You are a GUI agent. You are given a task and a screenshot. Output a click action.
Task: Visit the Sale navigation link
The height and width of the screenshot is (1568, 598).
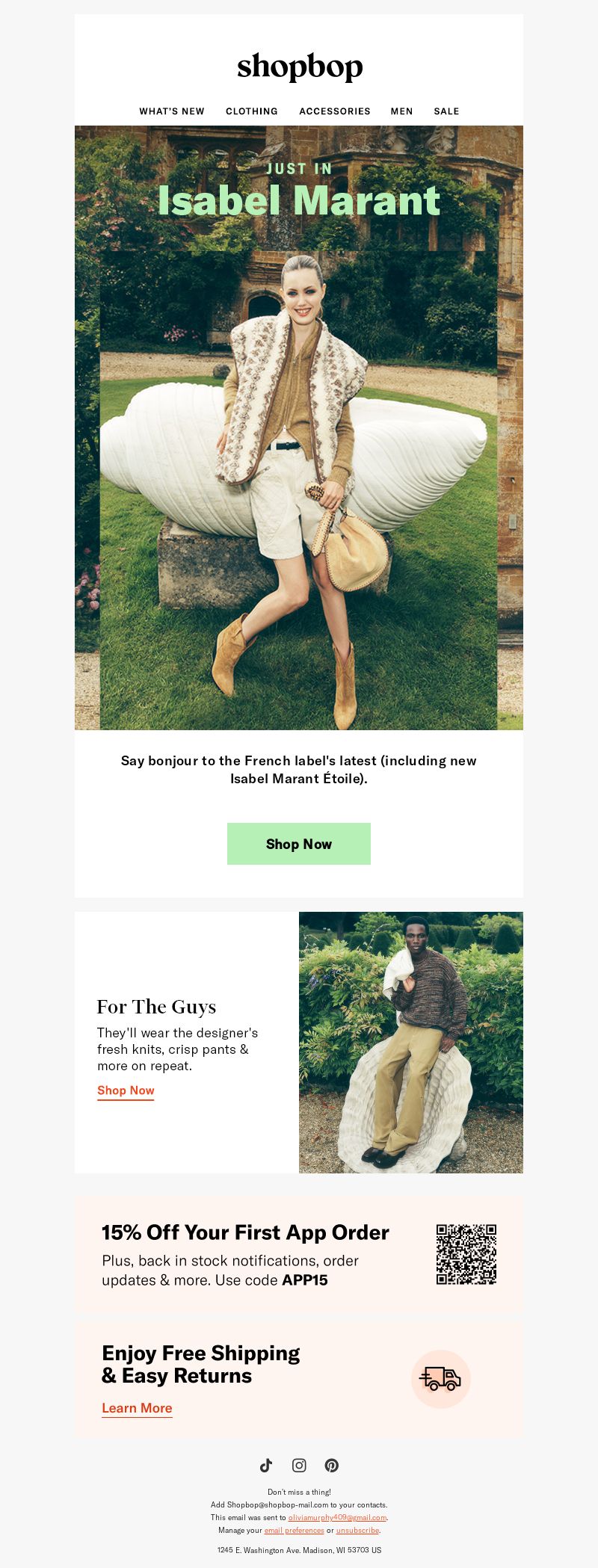click(446, 111)
